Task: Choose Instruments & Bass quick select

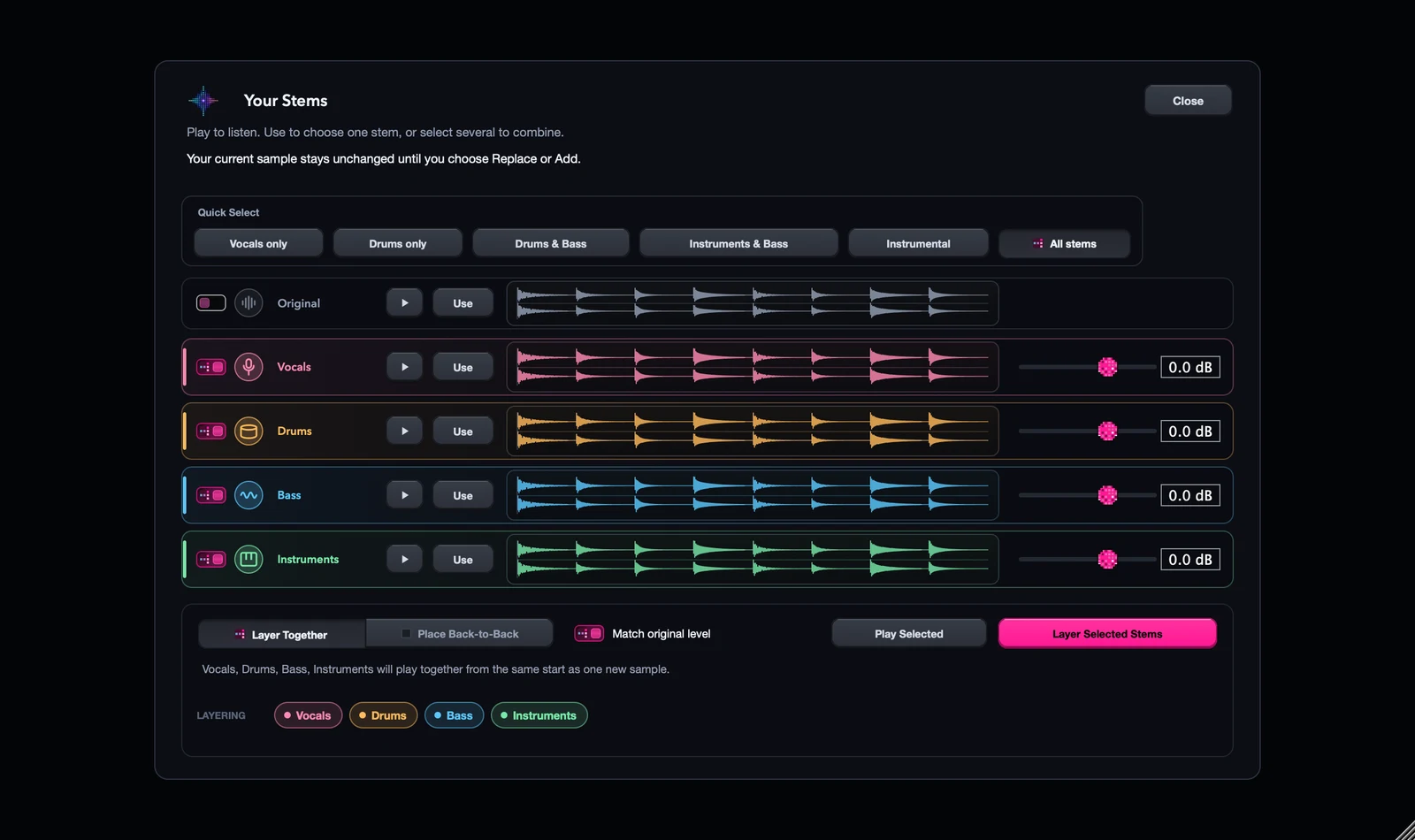Action: 738,243
